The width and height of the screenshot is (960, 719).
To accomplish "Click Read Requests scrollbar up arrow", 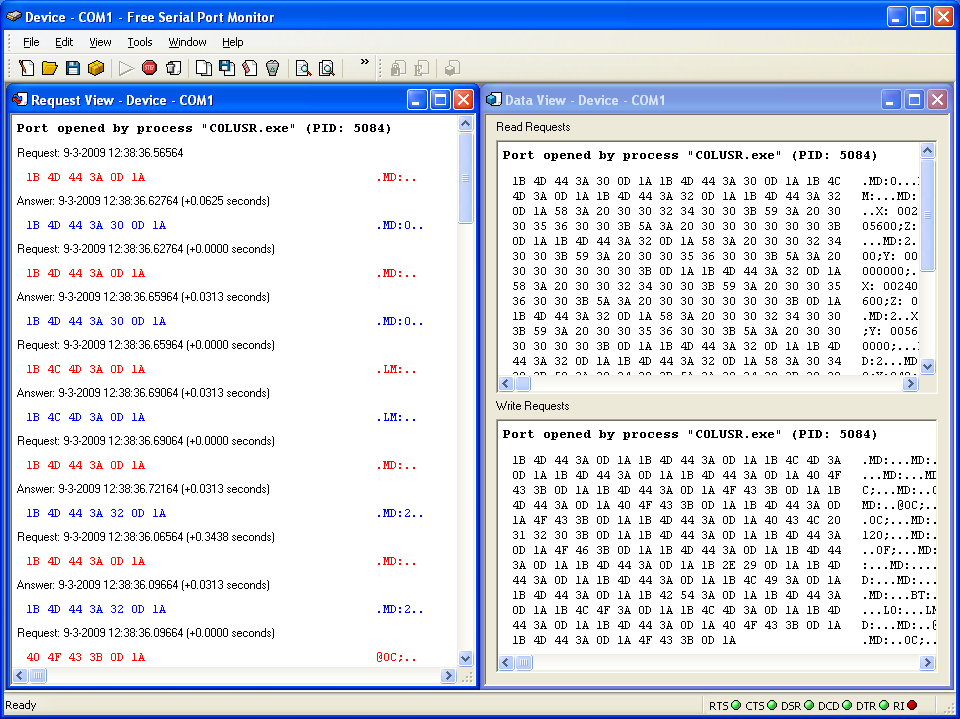I will click(x=927, y=152).
